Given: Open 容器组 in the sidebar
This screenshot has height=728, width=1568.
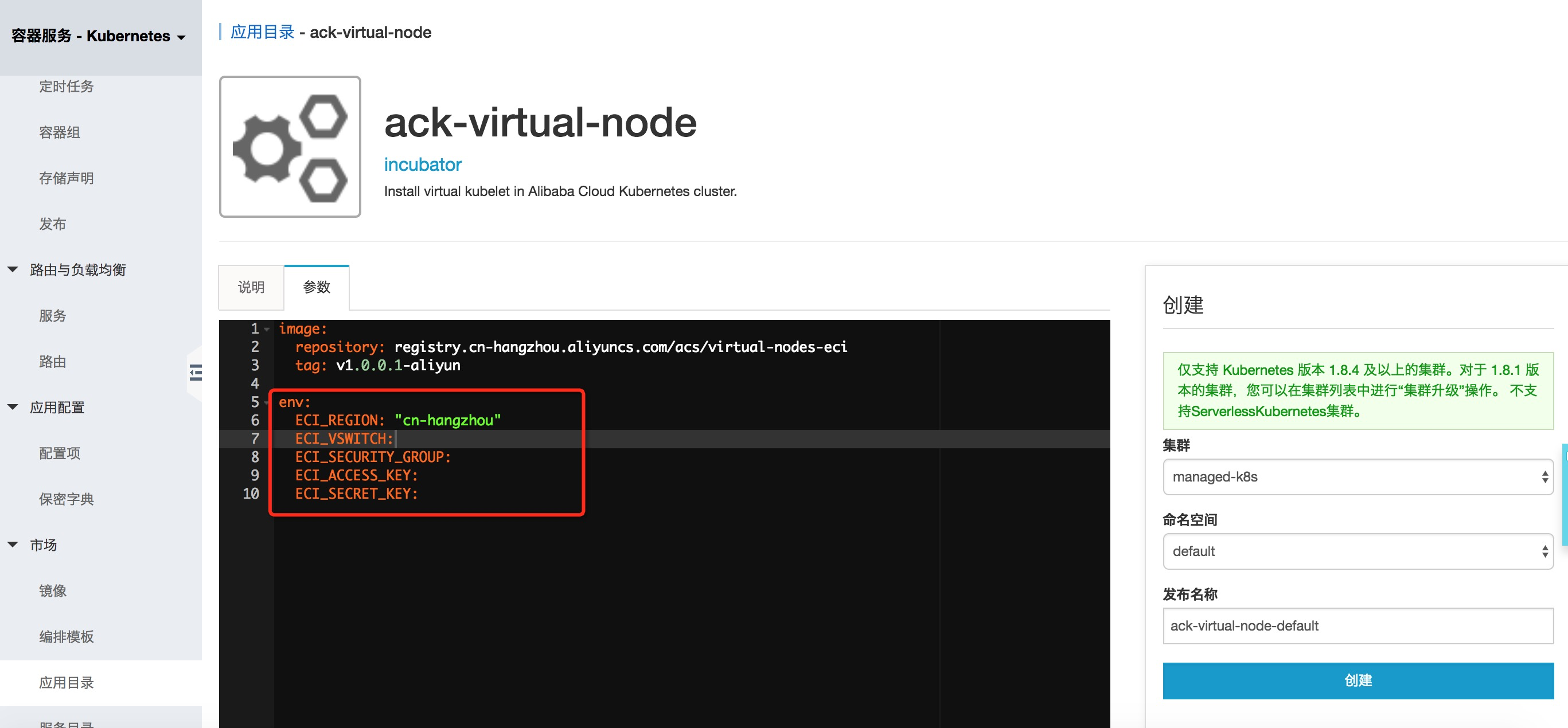Looking at the screenshot, I should (60, 132).
